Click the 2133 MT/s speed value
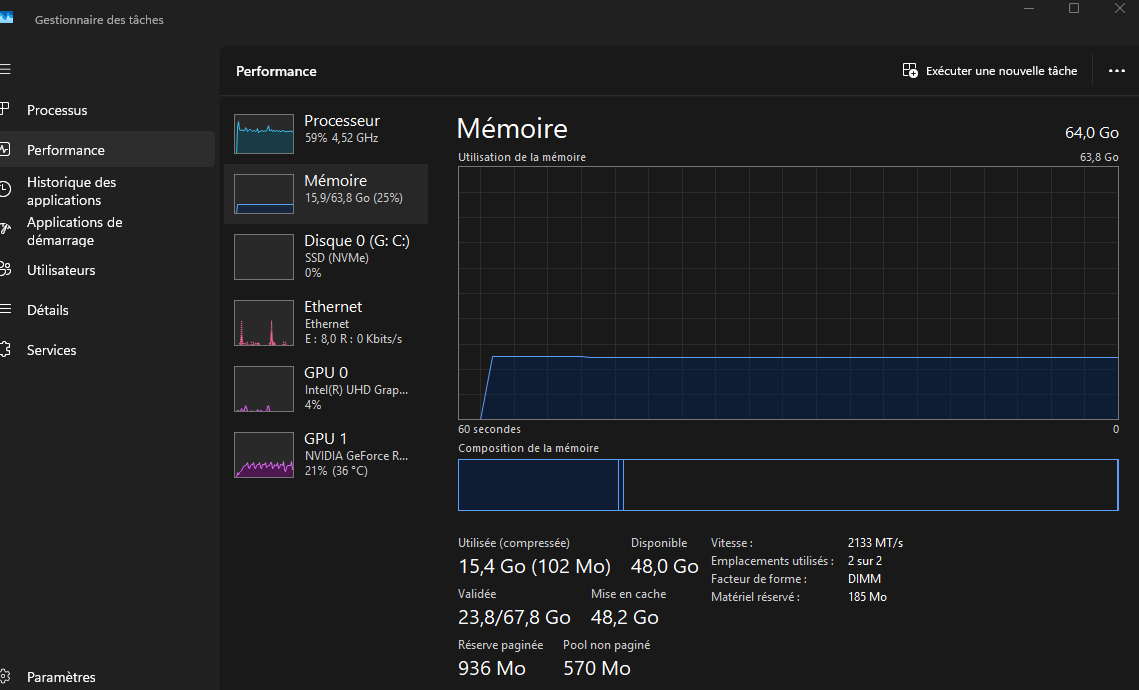Viewport: 1139px width, 690px height. (x=875, y=543)
